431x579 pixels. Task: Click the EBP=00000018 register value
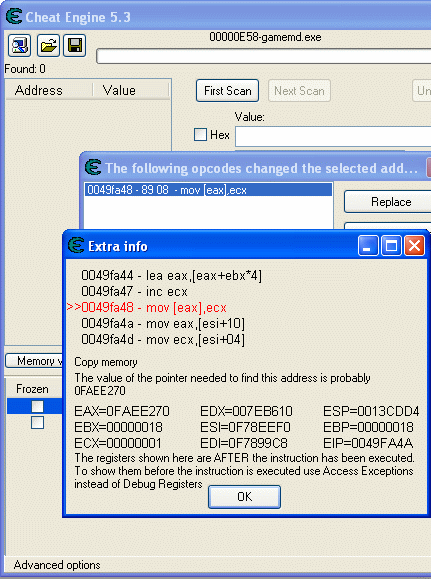[368, 427]
